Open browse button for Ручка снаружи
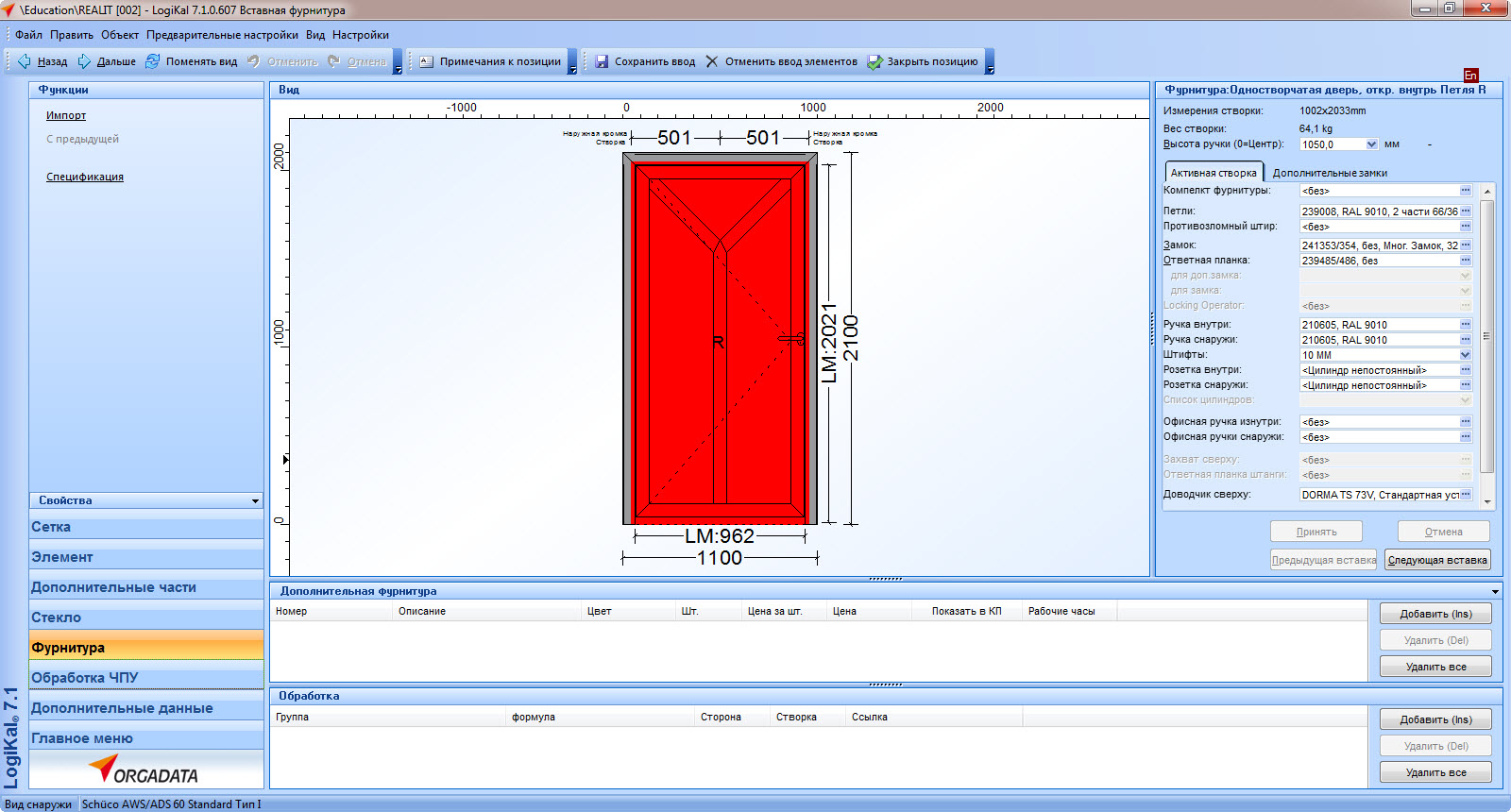 [1466, 340]
